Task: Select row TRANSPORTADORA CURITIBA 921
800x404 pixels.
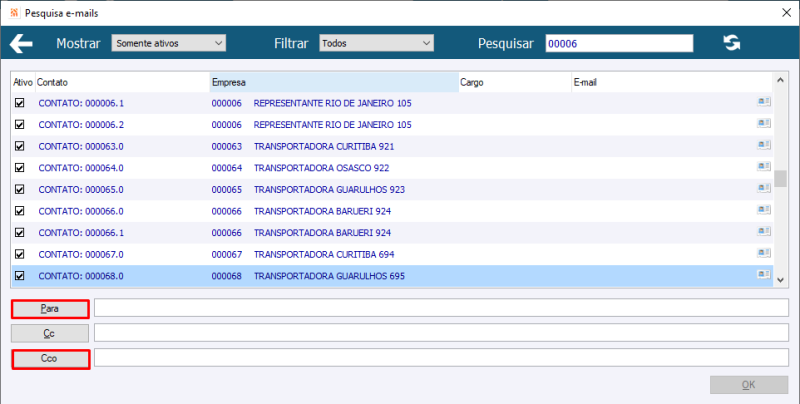Action: pos(392,146)
